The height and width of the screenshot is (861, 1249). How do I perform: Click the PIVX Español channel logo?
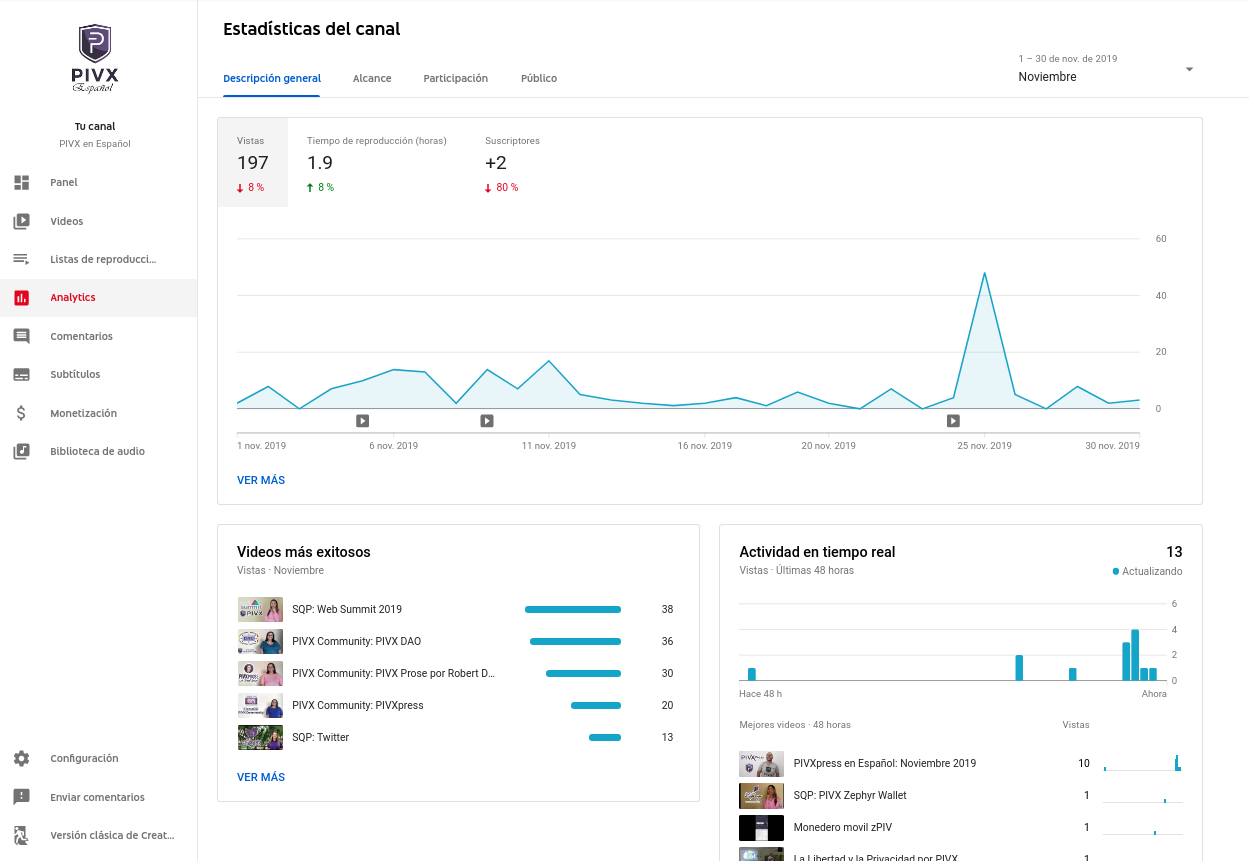tap(95, 58)
